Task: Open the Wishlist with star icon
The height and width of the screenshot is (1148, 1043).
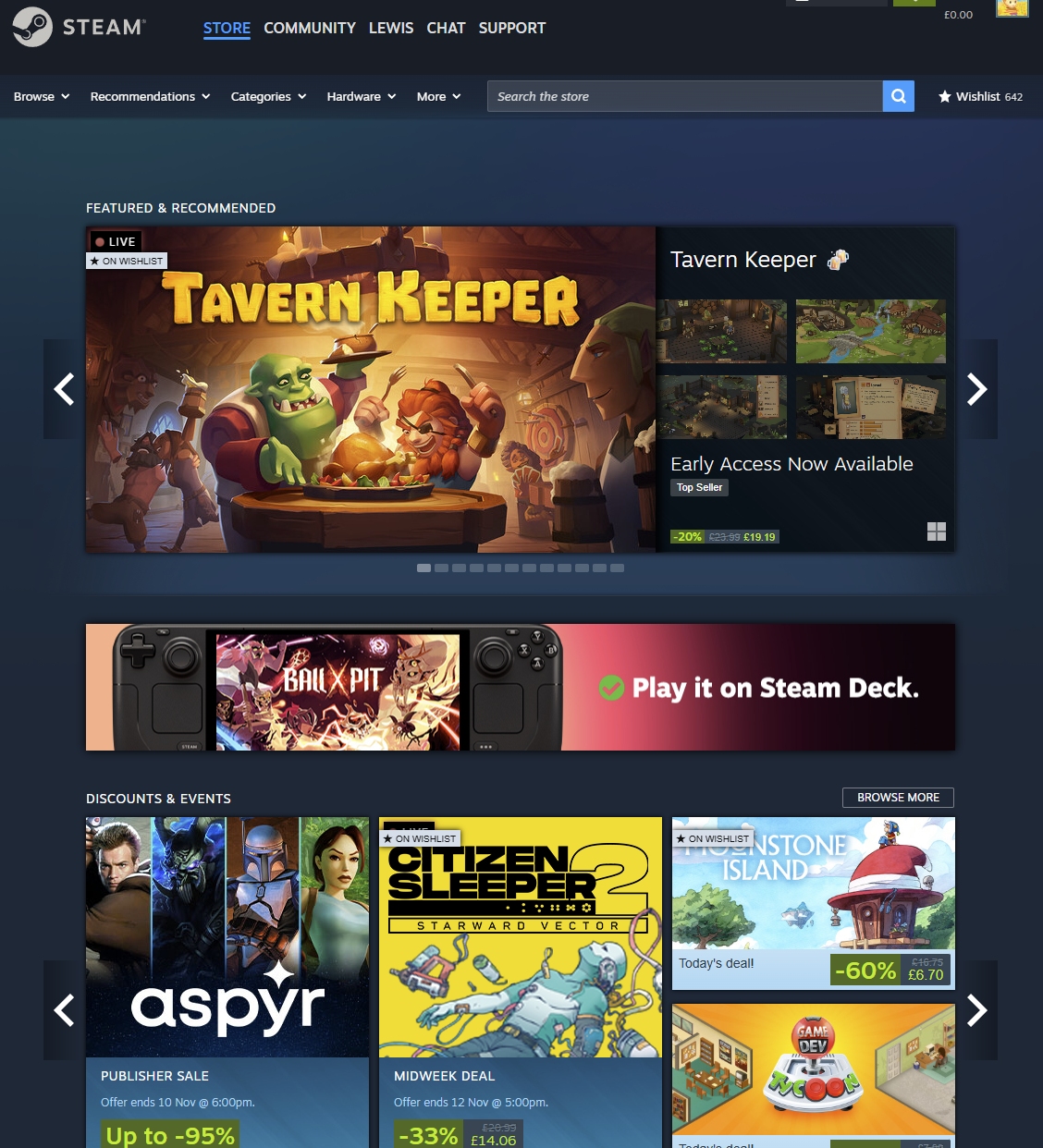Action: (980, 96)
